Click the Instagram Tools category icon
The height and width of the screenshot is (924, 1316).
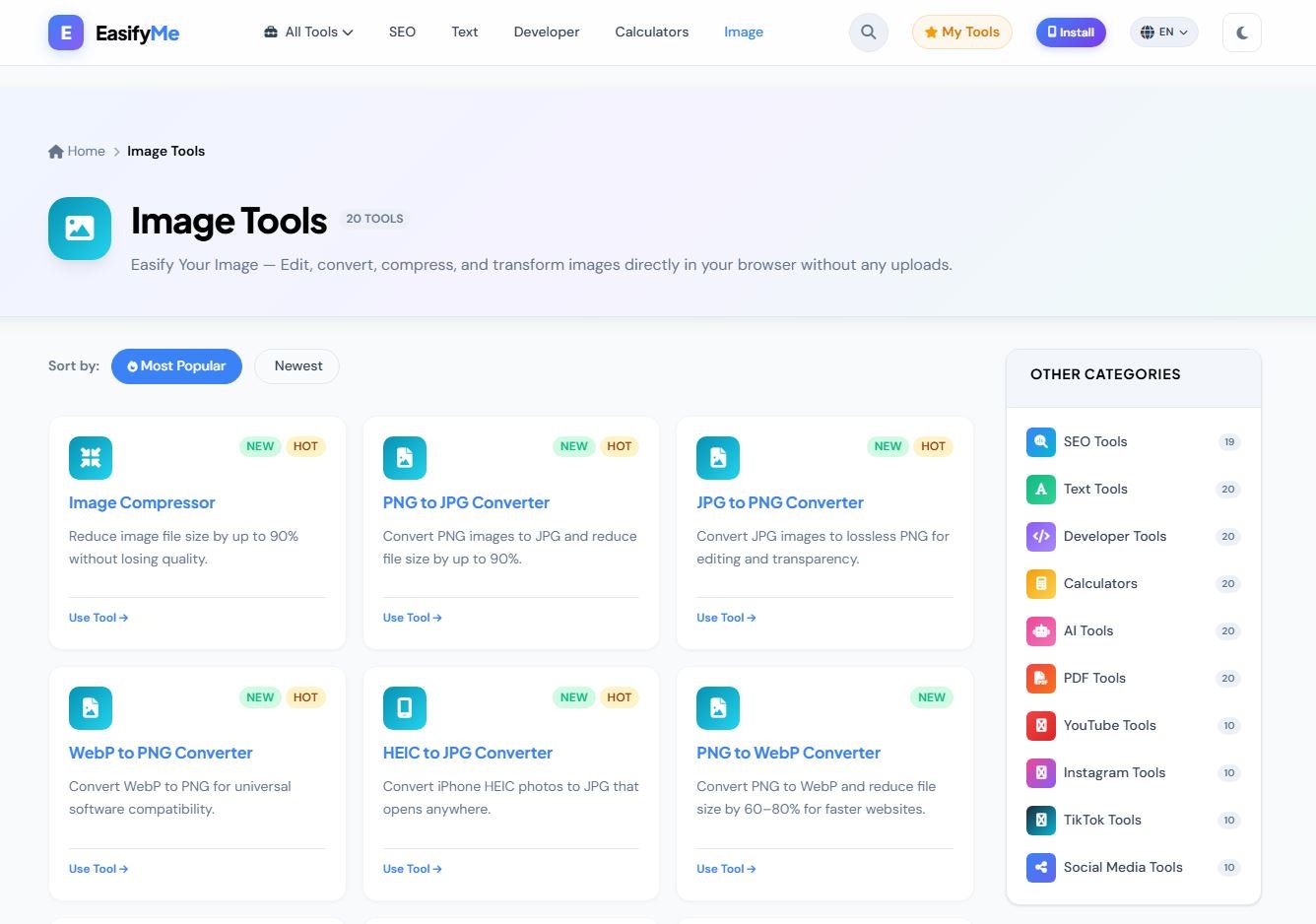coord(1041,773)
